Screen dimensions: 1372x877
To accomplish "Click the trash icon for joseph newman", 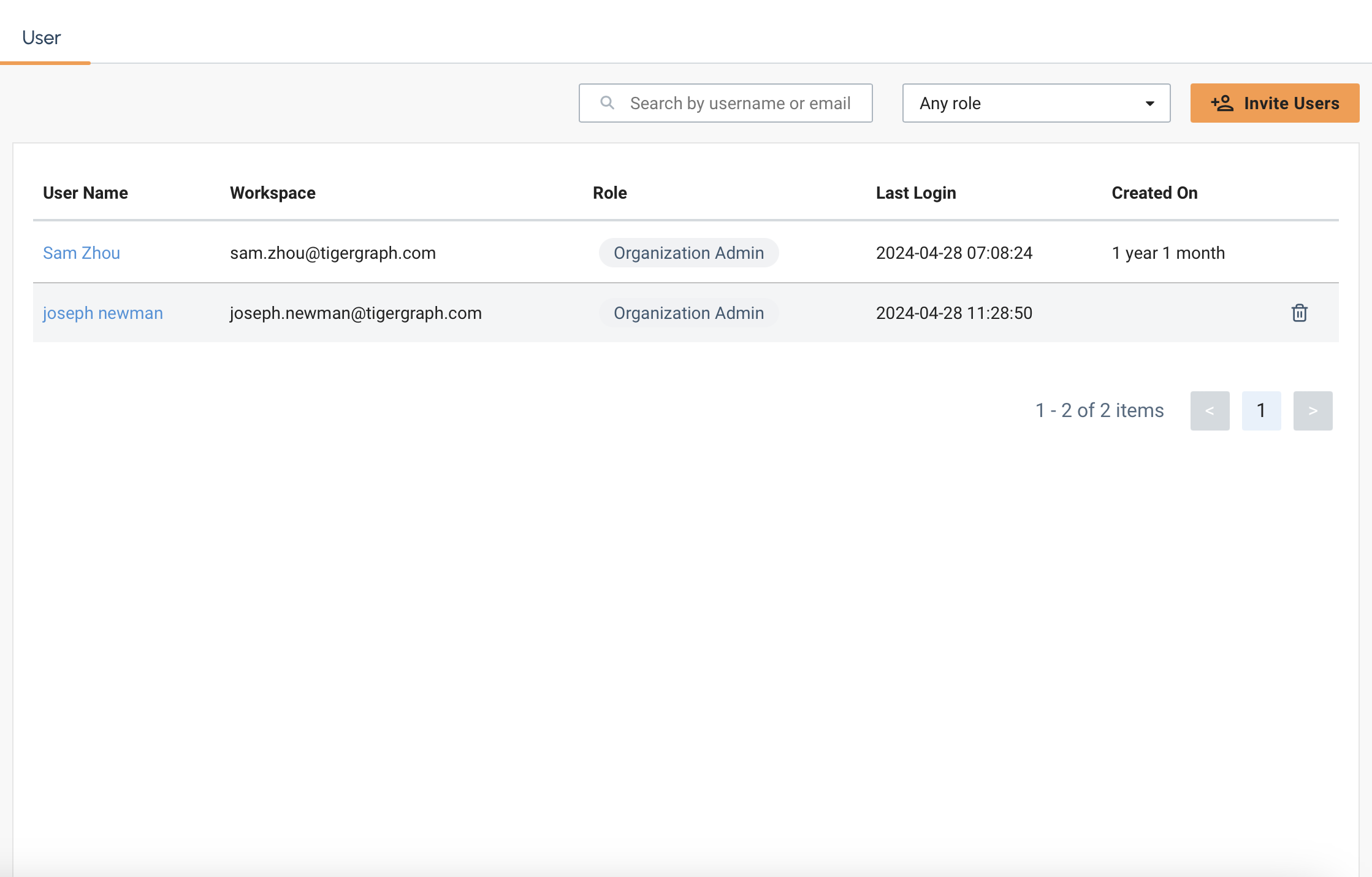I will pos(1299,313).
